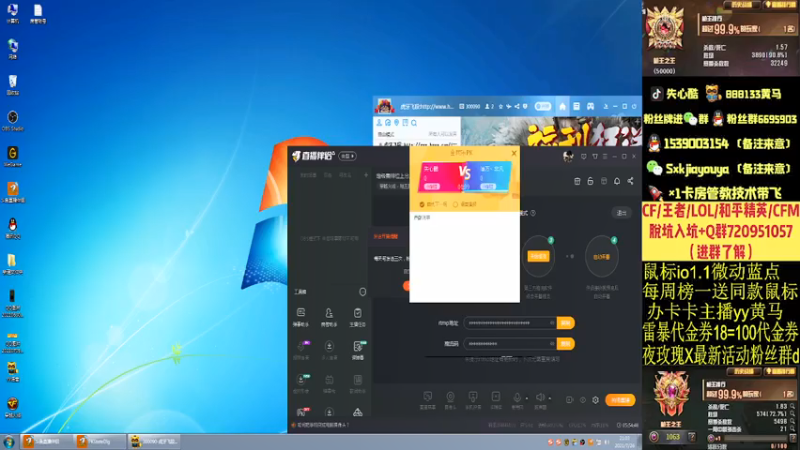Click trash icon in live companion toolbar
The width and height of the screenshot is (800, 450).
(x=577, y=181)
